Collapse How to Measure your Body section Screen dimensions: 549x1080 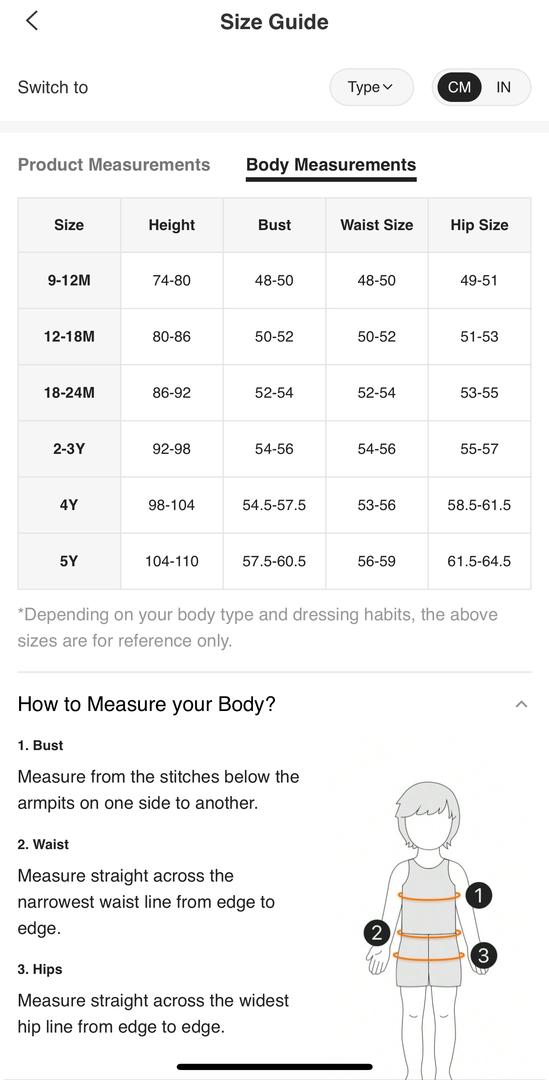tap(521, 704)
